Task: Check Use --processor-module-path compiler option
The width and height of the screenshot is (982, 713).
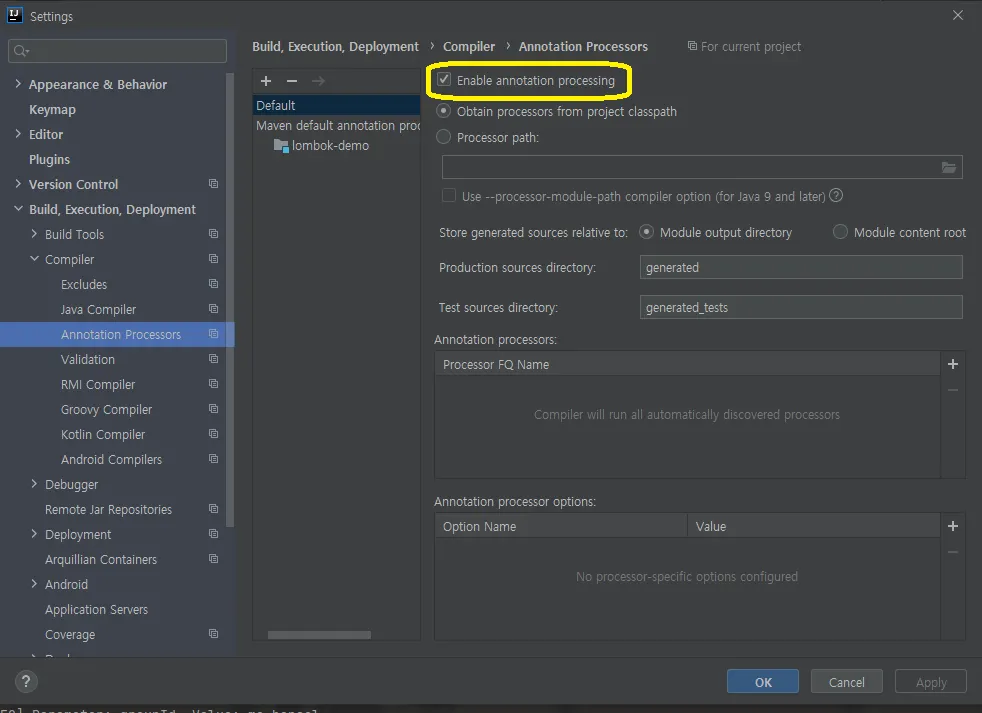Action: [448, 195]
